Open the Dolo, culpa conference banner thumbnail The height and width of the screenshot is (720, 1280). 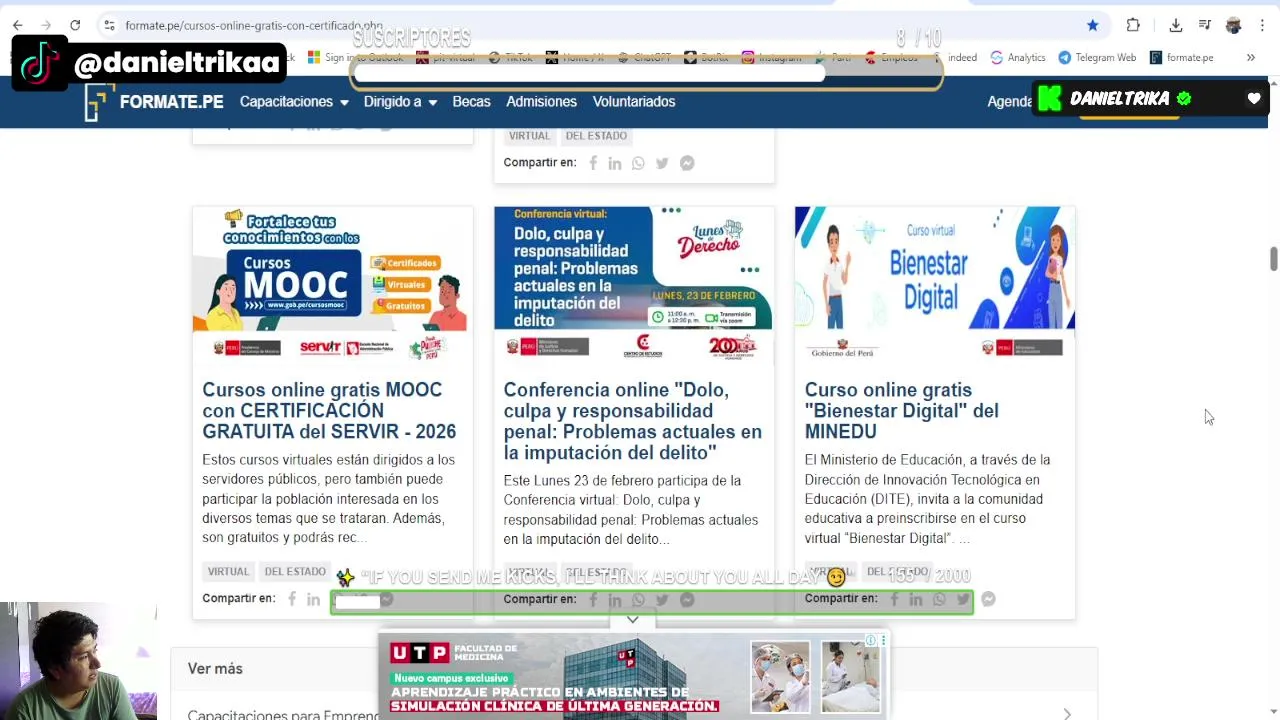(634, 284)
